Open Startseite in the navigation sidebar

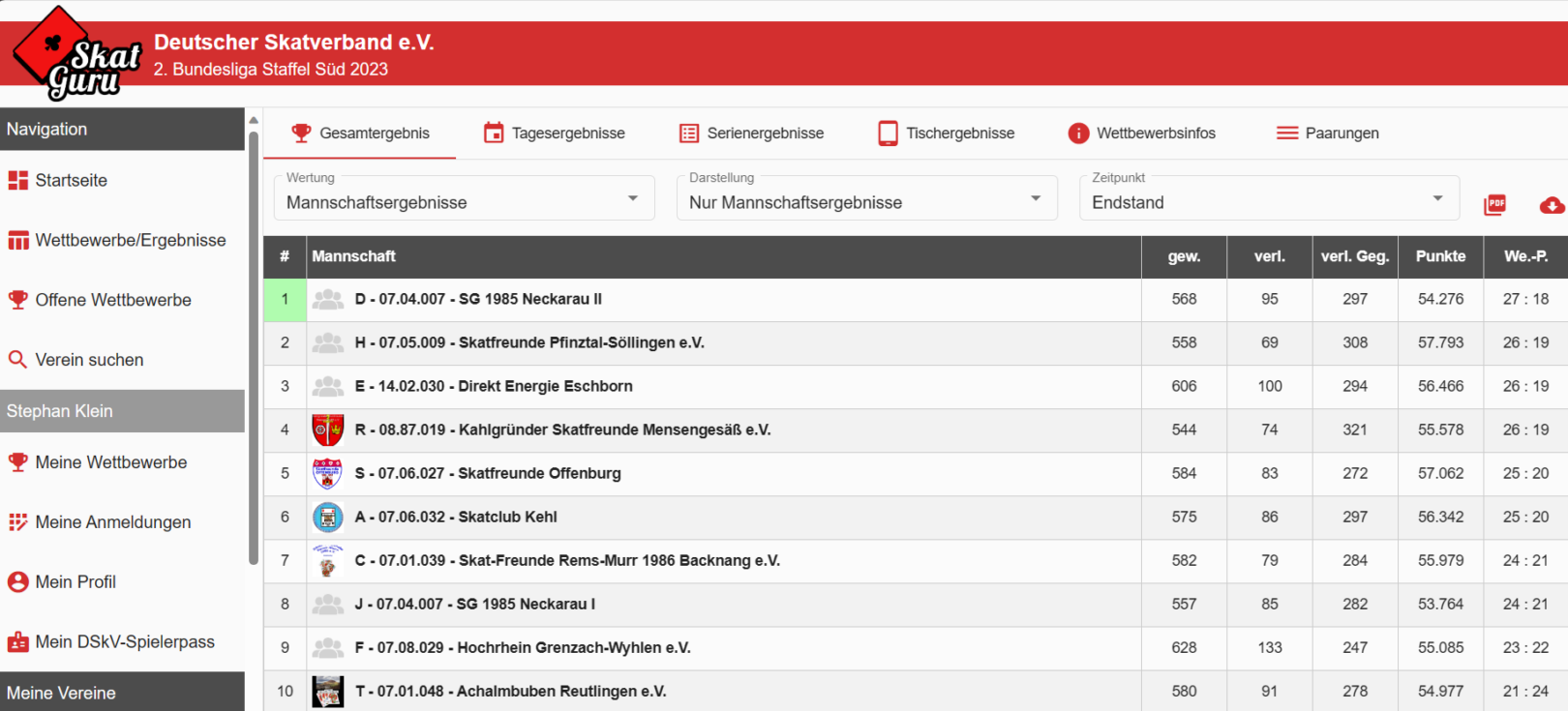point(71,181)
